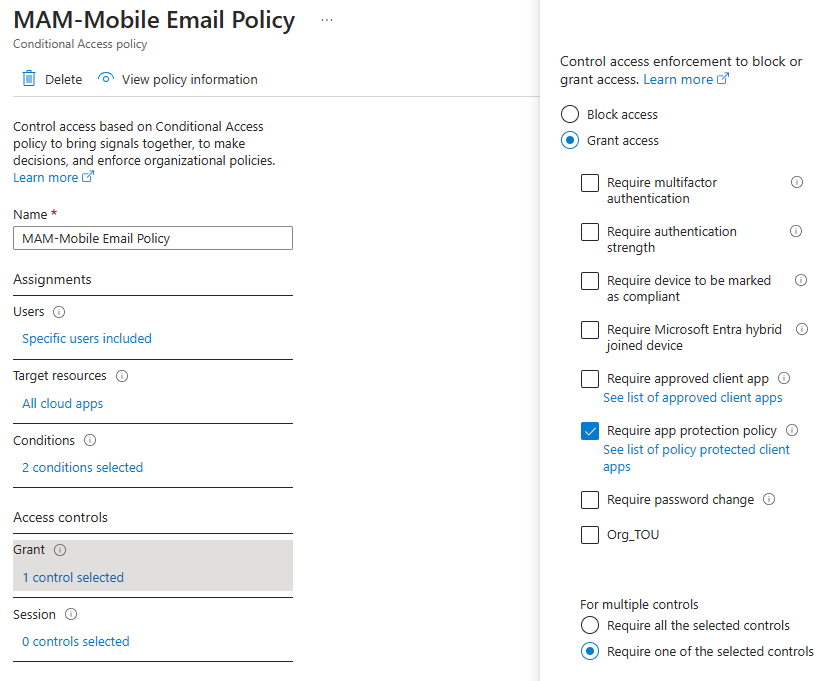Click the info icon next to Conditions
Image resolution: width=828 pixels, height=681 pixels.
click(90, 440)
